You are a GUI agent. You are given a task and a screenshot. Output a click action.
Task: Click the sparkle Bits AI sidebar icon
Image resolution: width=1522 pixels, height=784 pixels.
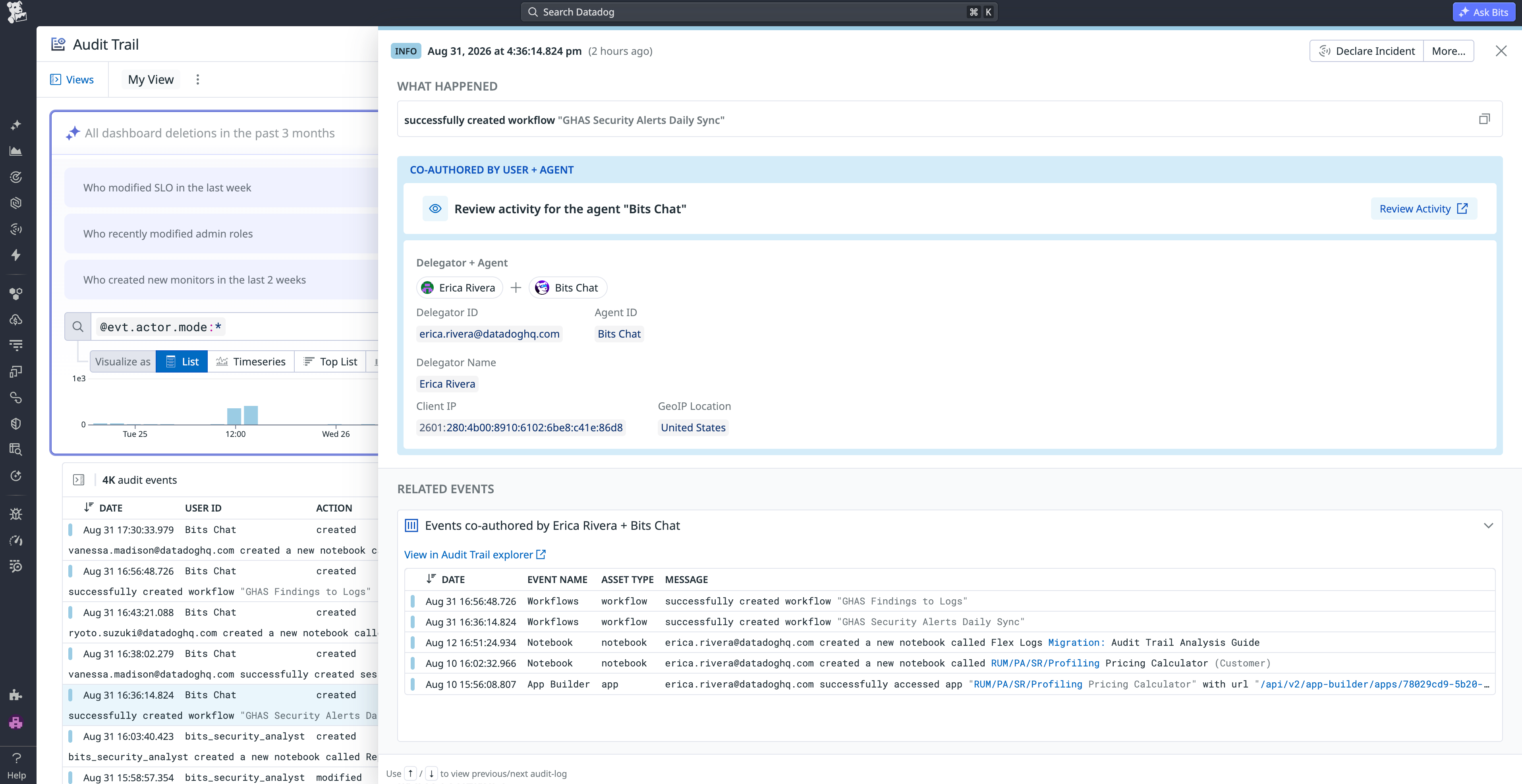click(x=16, y=125)
